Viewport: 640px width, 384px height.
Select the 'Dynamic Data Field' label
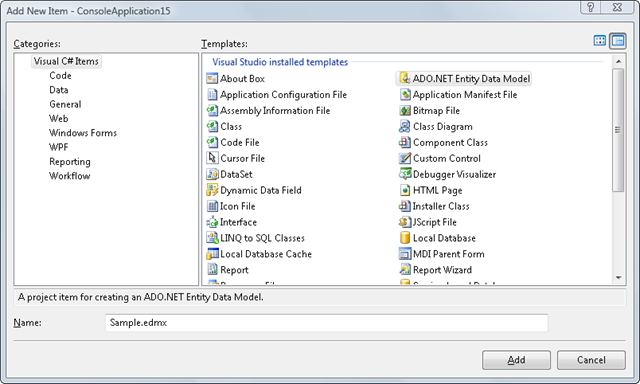261,190
